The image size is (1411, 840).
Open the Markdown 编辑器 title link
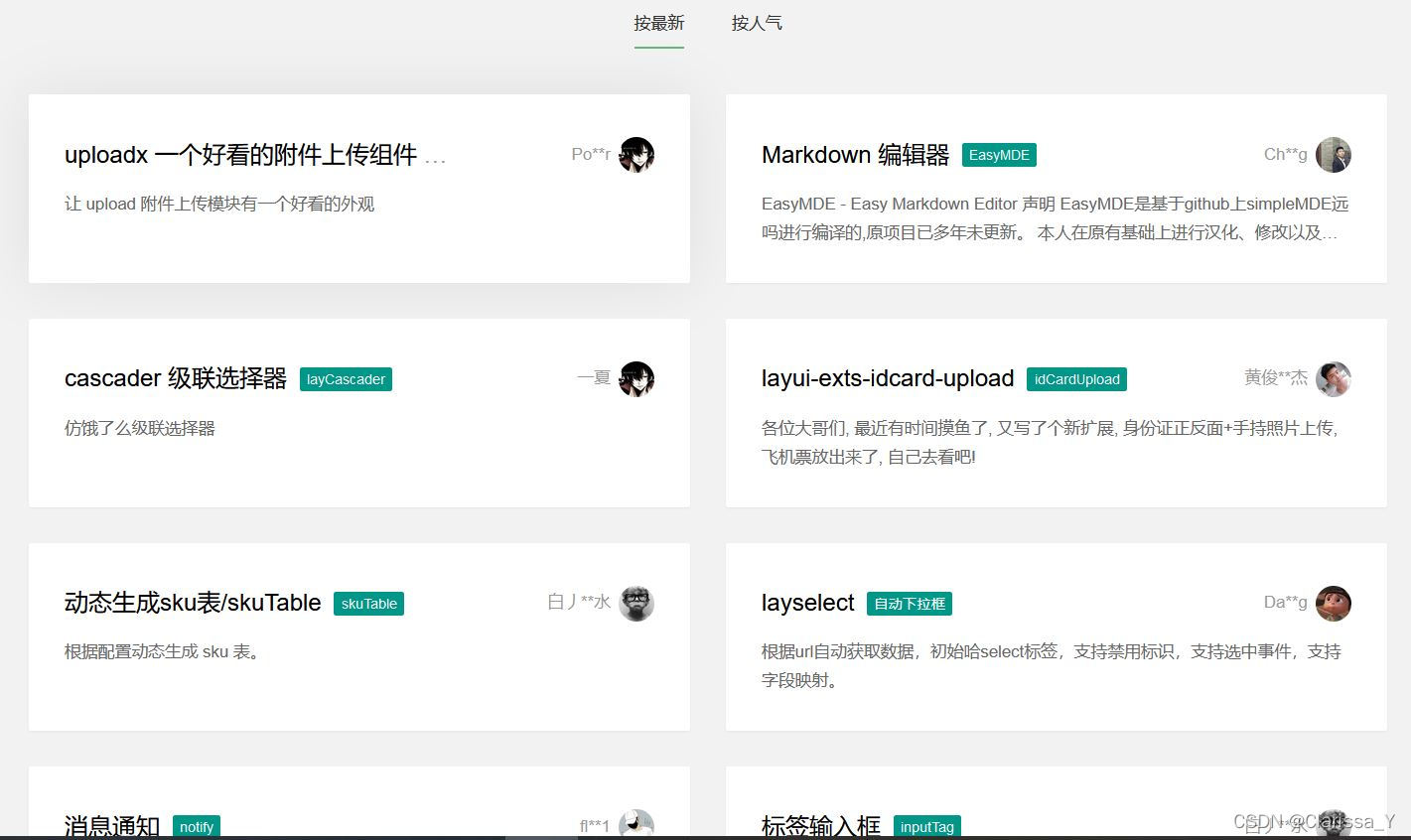click(x=855, y=155)
